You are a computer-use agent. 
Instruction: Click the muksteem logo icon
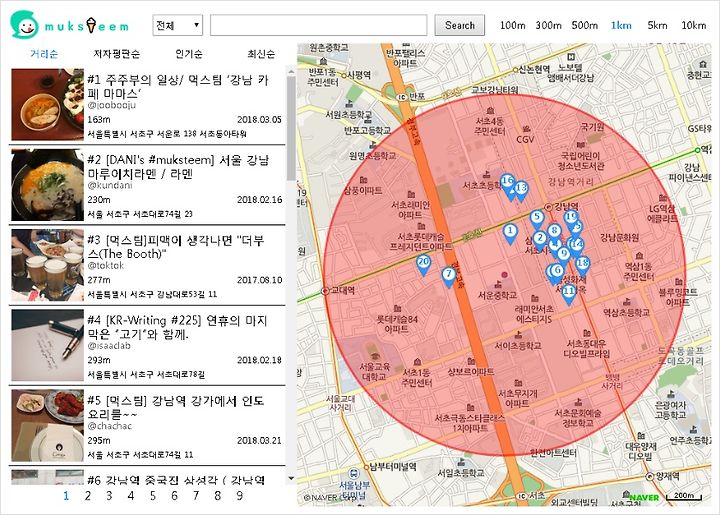(x=24, y=24)
